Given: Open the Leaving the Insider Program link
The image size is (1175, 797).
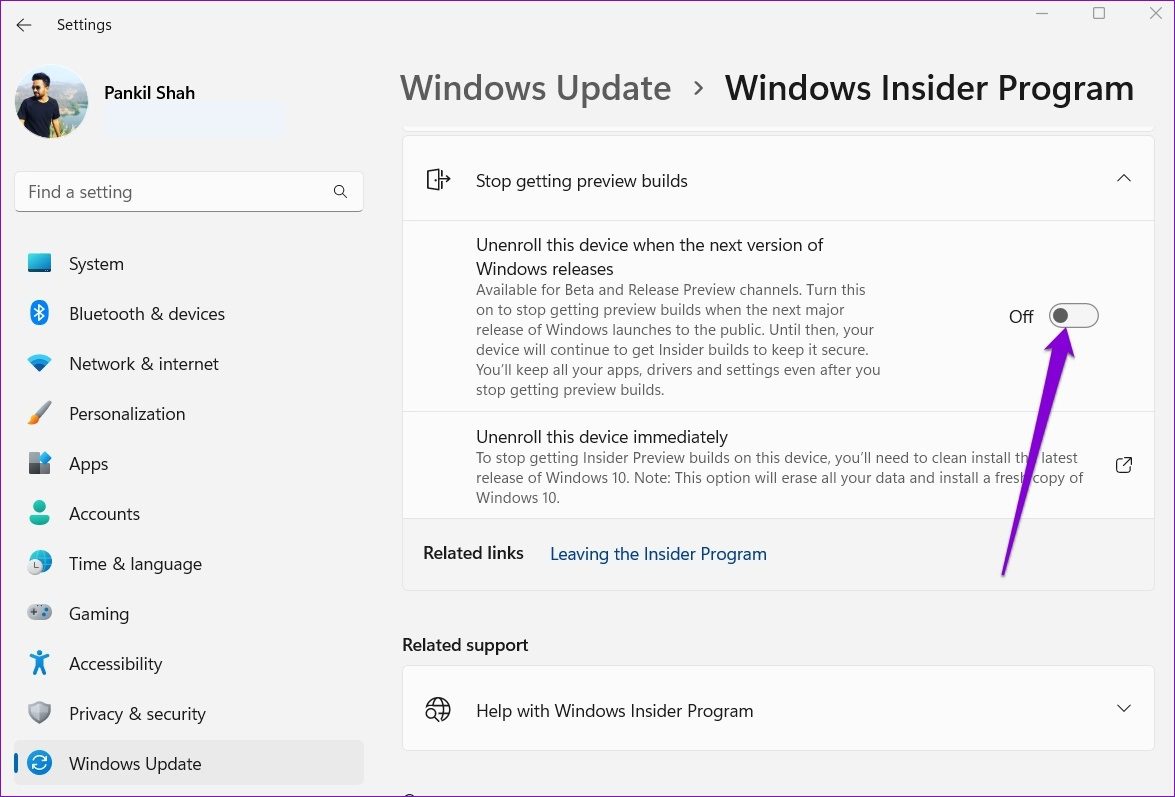Looking at the screenshot, I should point(658,554).
